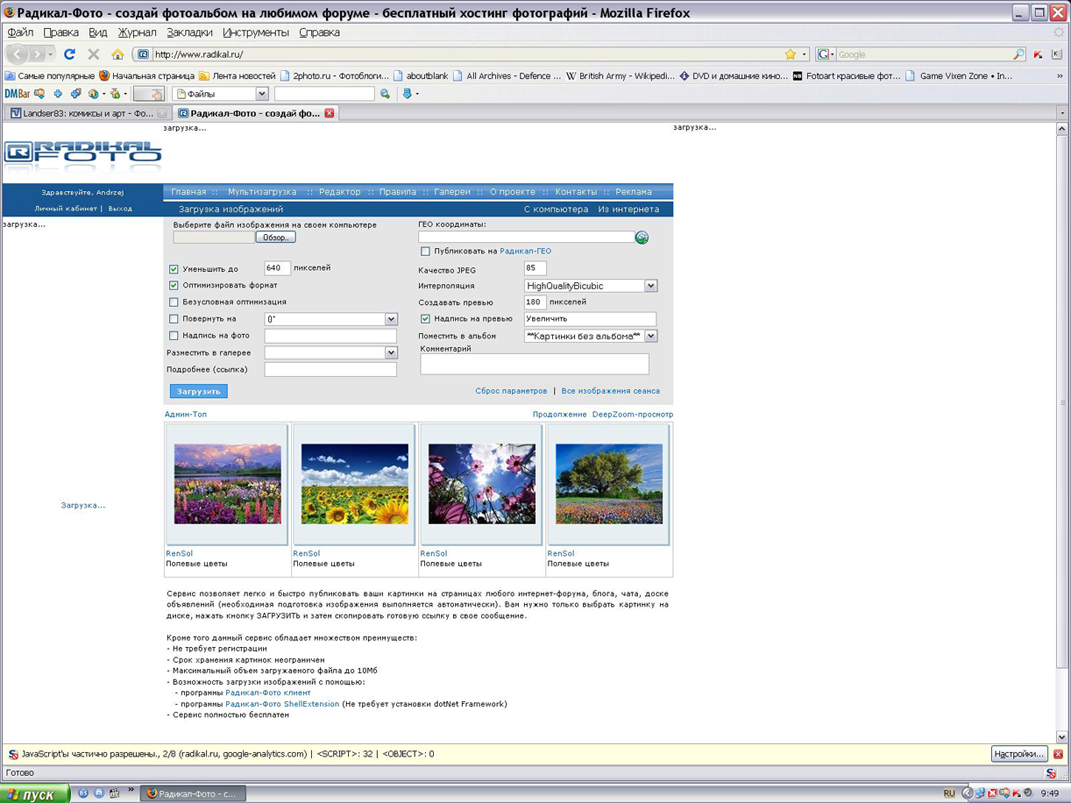Open the DeepZoom-просмотр link
Screen dimensions: 1071x803
coord(632,414)
